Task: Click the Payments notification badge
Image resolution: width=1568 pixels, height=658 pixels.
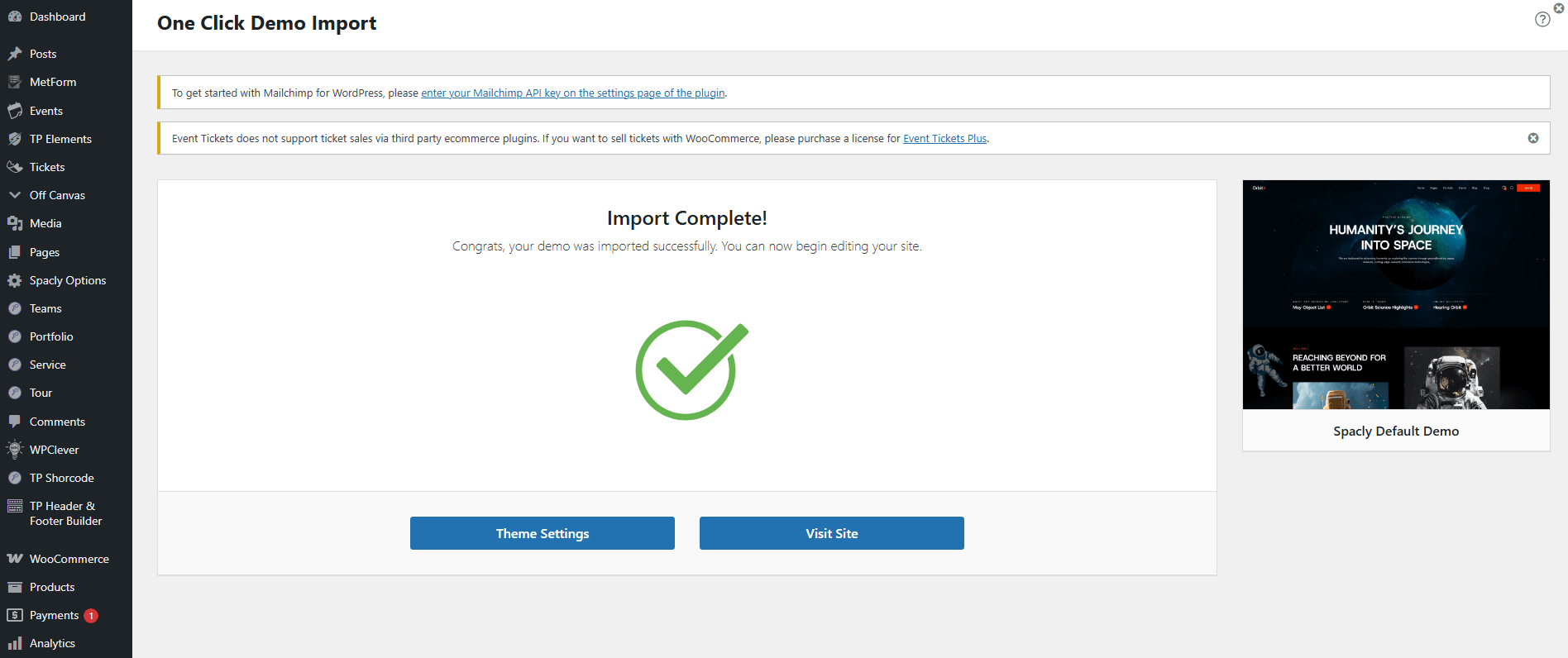Action: point(91,615)
